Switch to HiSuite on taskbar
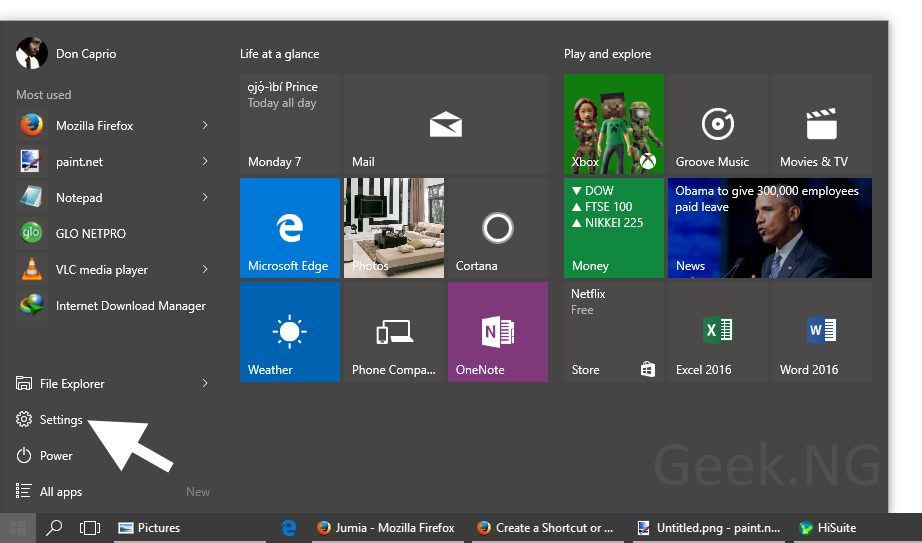922x543 pixels. tap(828, 528)
